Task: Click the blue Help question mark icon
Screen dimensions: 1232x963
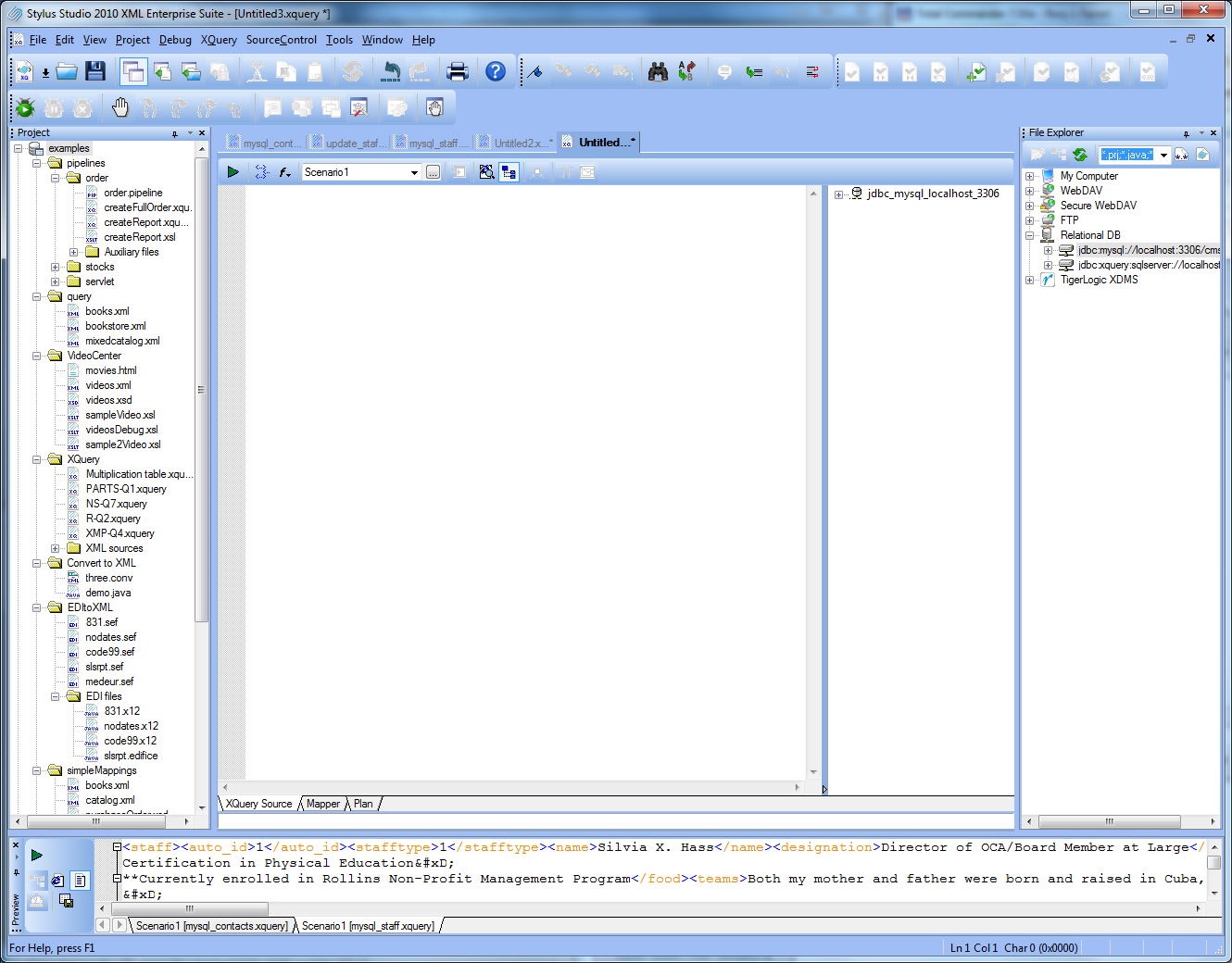Action: pyautogui.click(x=496, y=71)
